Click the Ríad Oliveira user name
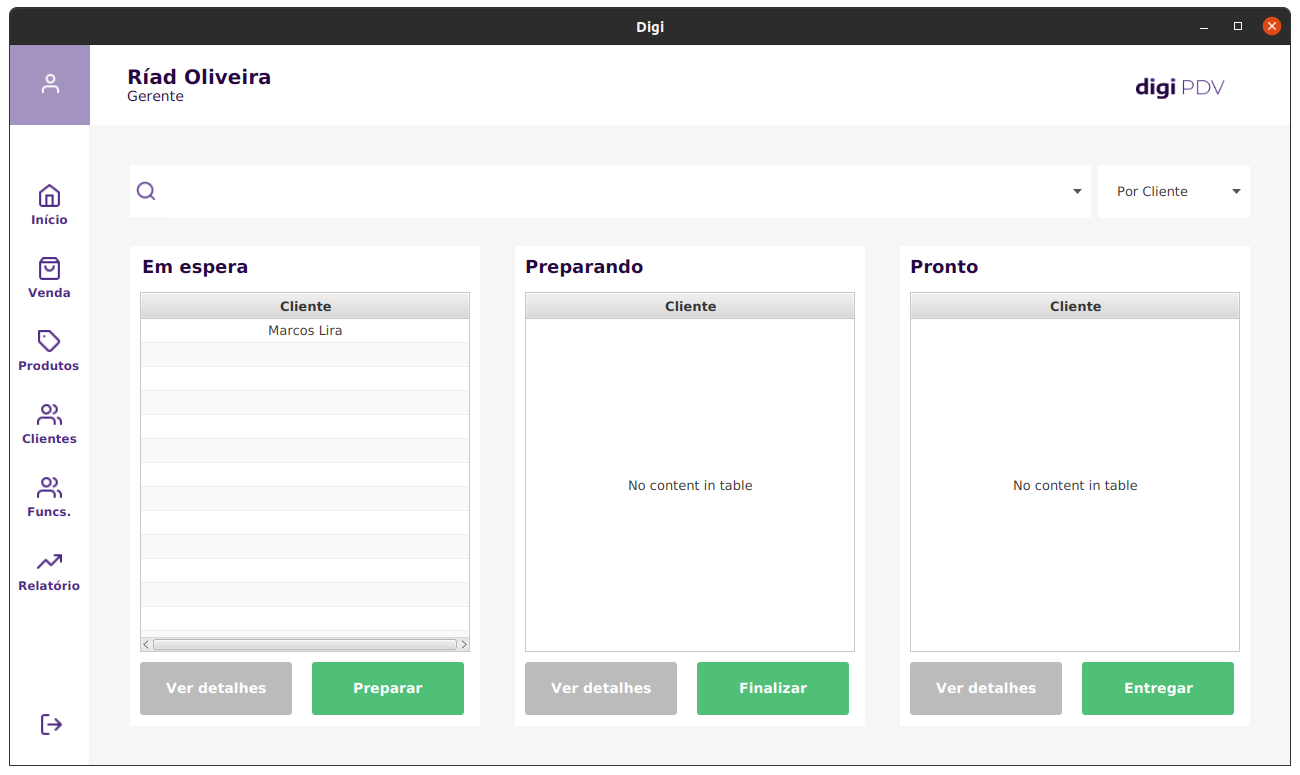The image size is (1300, 775). [199, 77]
